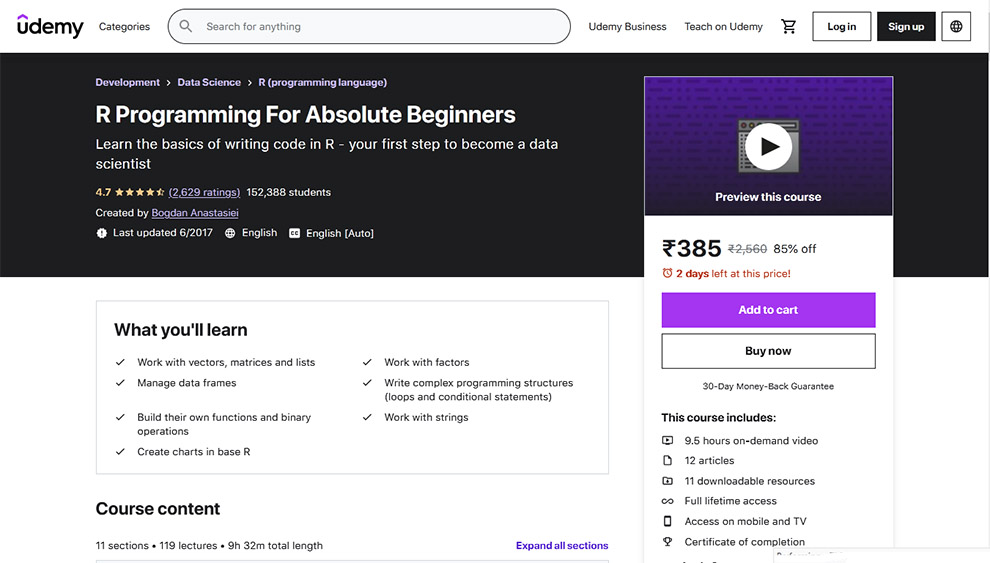Click the 30-Day Money-Back Guarantee text

pos(768,386)
